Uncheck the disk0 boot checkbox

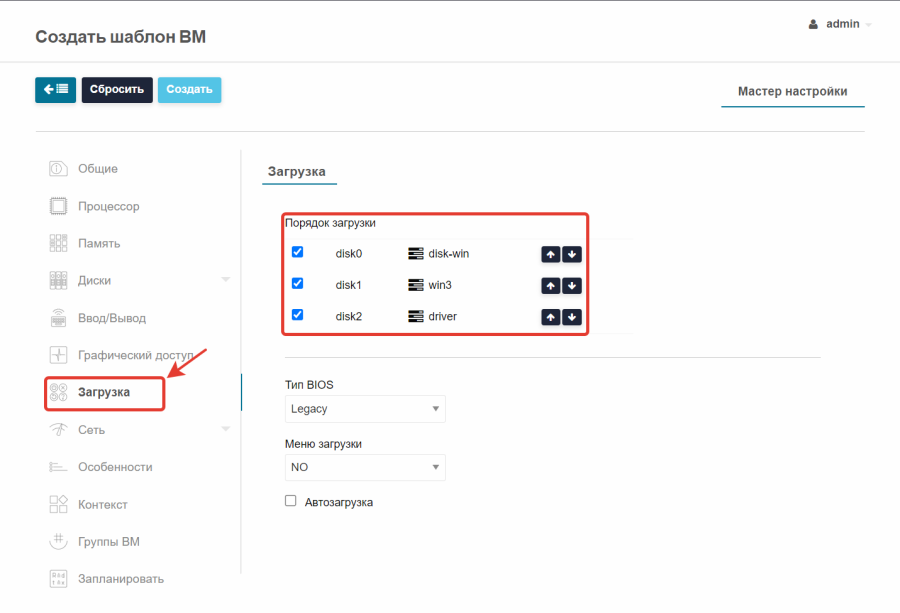pos(297,252)
